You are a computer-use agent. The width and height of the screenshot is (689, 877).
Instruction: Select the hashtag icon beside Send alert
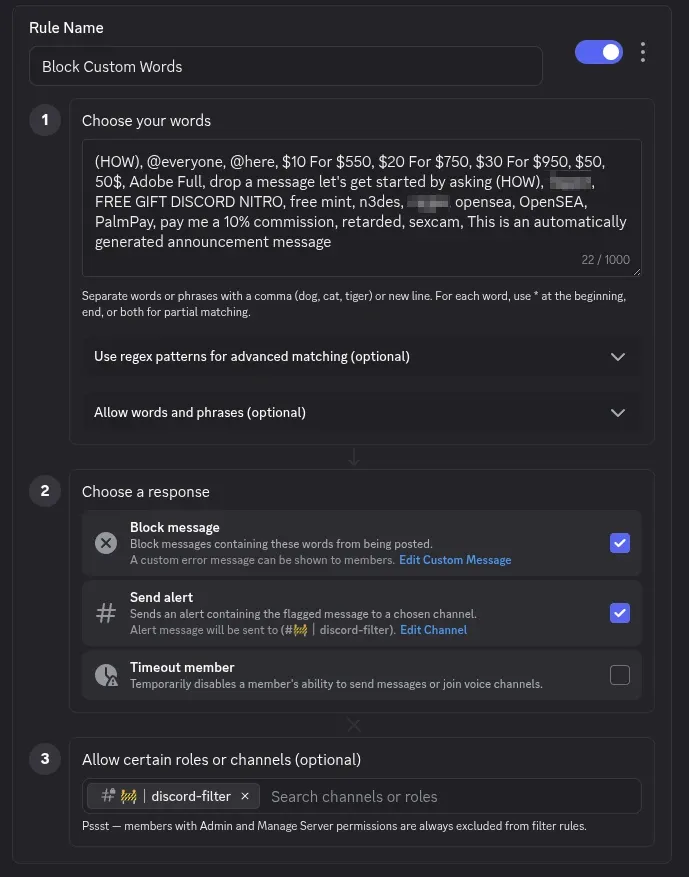point(106,613)
